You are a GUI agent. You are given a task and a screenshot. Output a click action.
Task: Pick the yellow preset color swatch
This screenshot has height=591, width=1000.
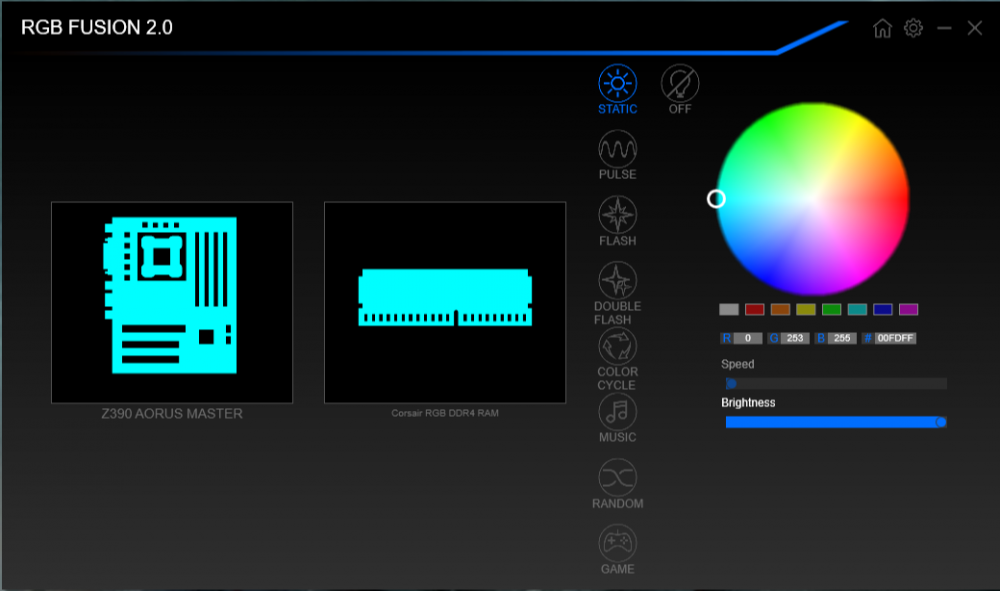pyautogui.click(x=806, y=309)
